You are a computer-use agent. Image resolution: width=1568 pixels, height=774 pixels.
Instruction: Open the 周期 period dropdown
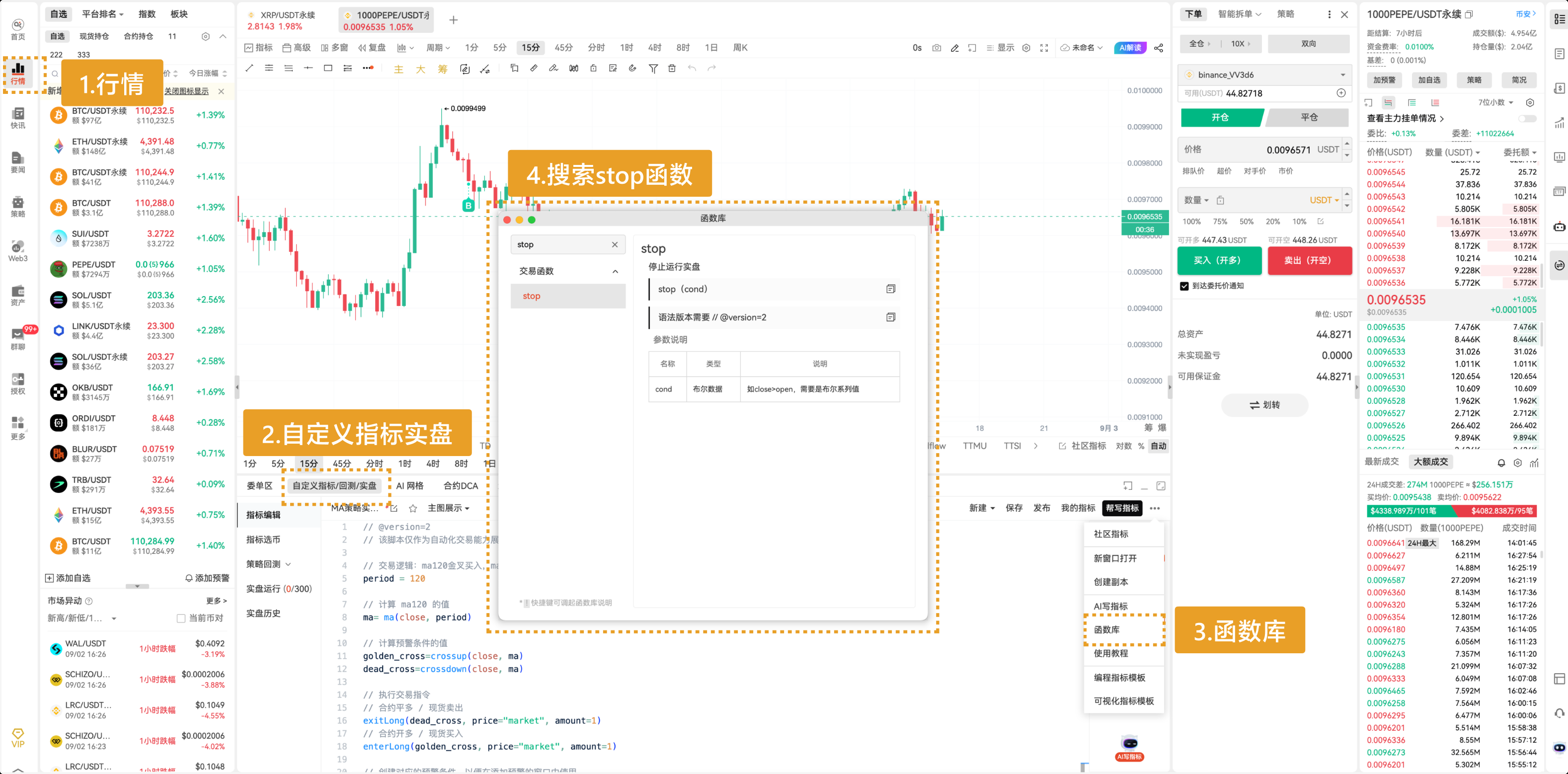(438, 48)
